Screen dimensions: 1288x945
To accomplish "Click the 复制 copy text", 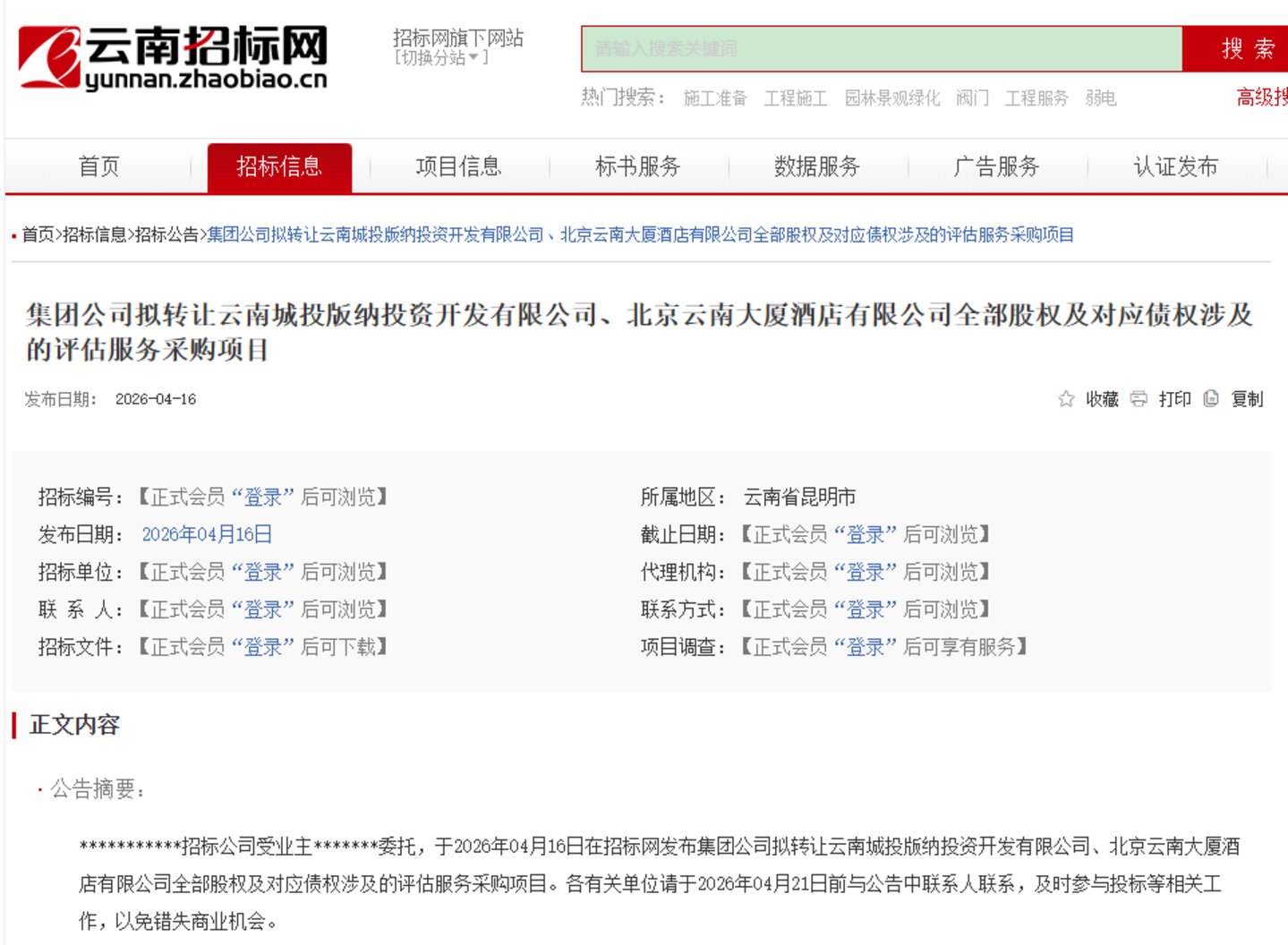I will pyautogui.click(x=1247, y=399).
